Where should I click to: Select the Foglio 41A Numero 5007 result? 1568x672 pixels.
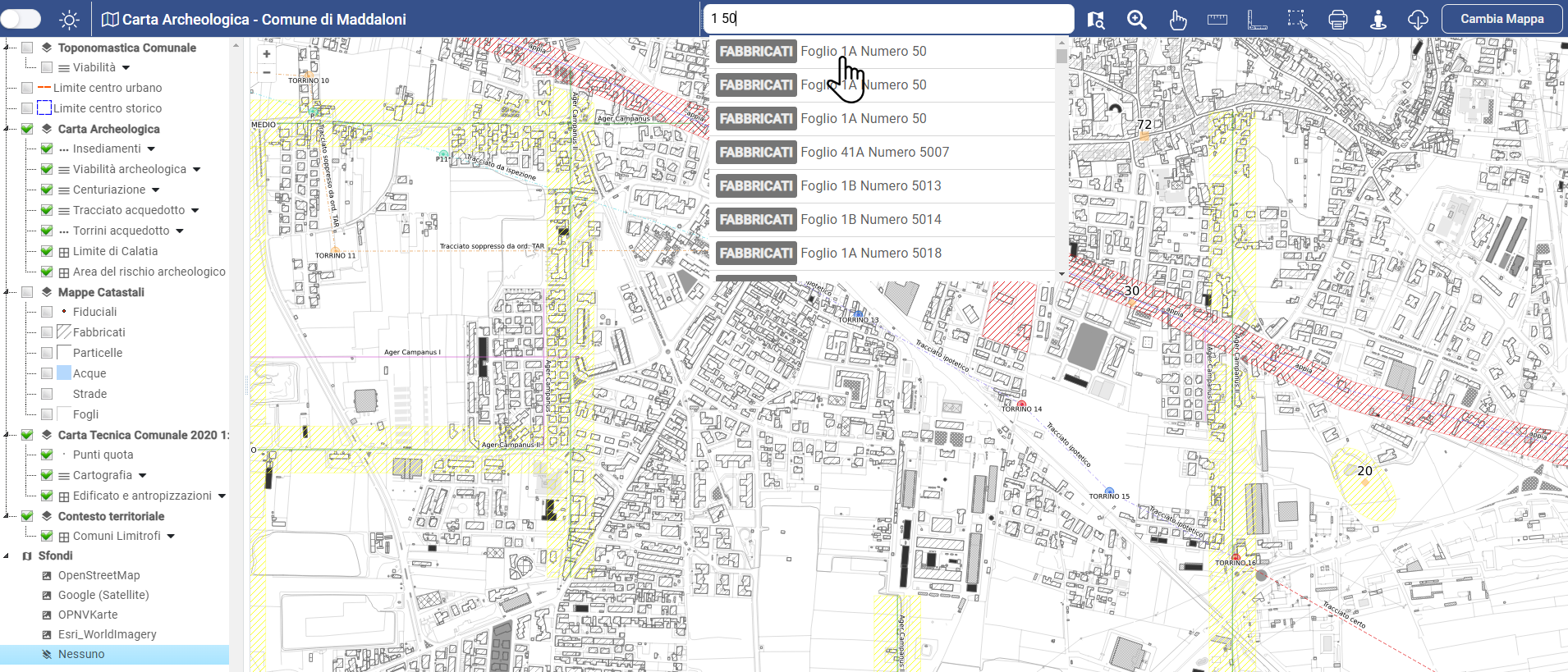point(874,153)
